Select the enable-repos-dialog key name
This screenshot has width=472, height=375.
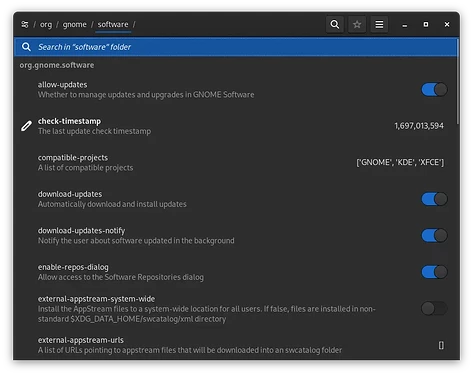73,267
